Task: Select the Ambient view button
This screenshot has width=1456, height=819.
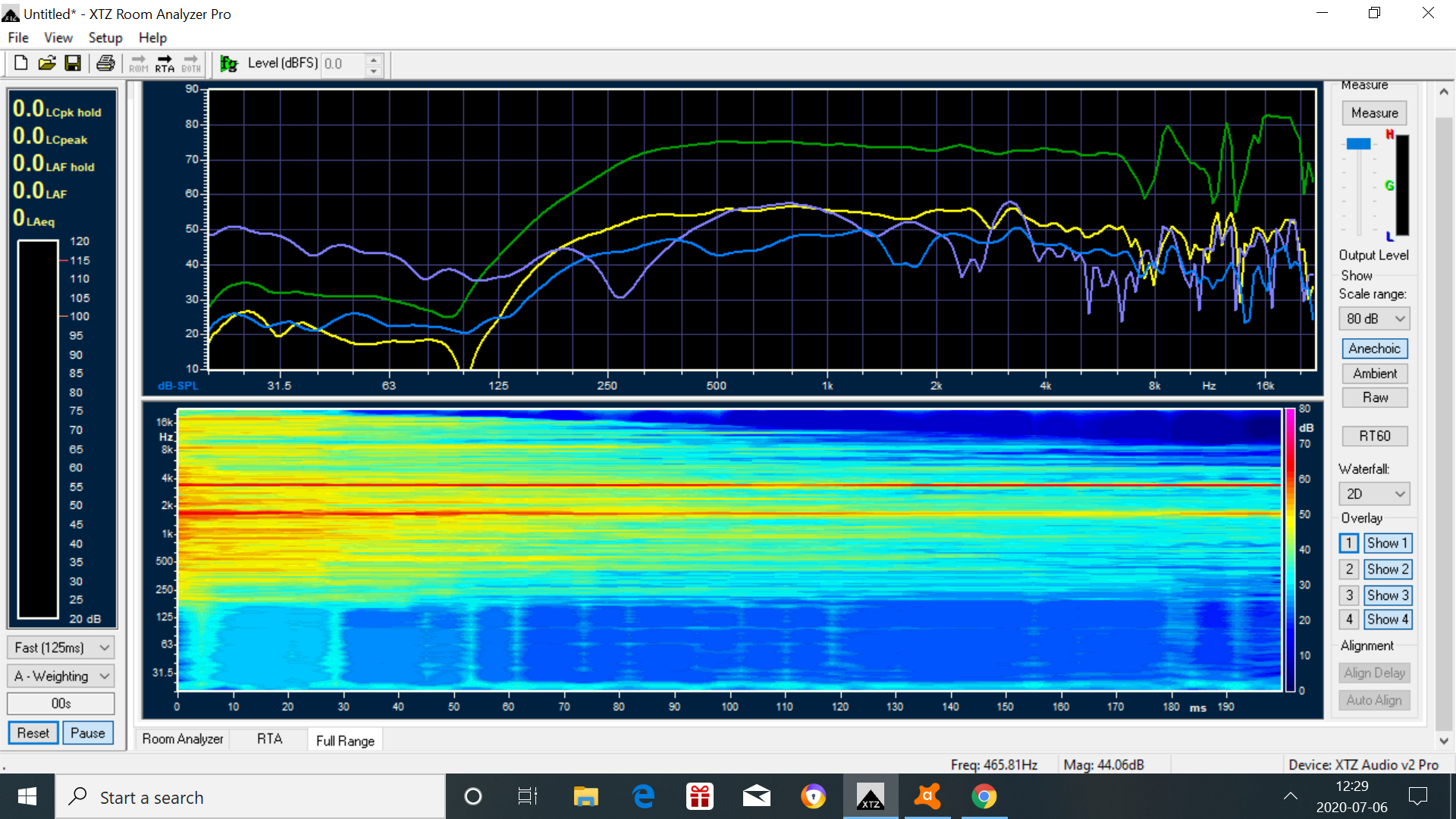Action: coord(1375,373)
